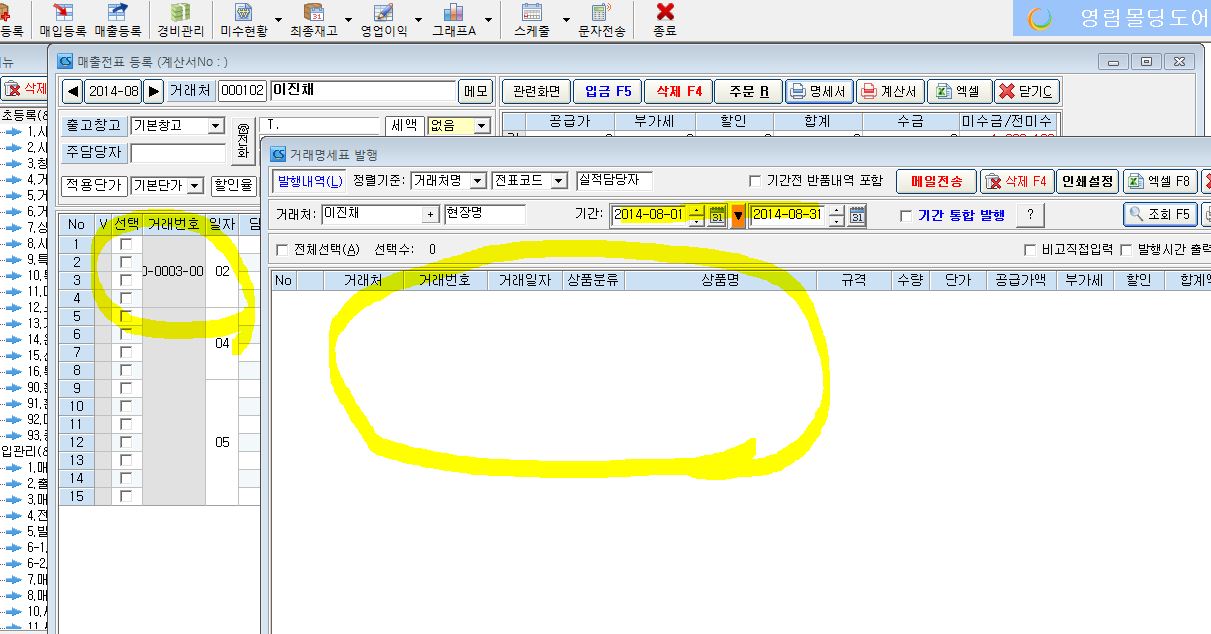
Task: Click the 관련화면 button
Action: coord(536,91)
